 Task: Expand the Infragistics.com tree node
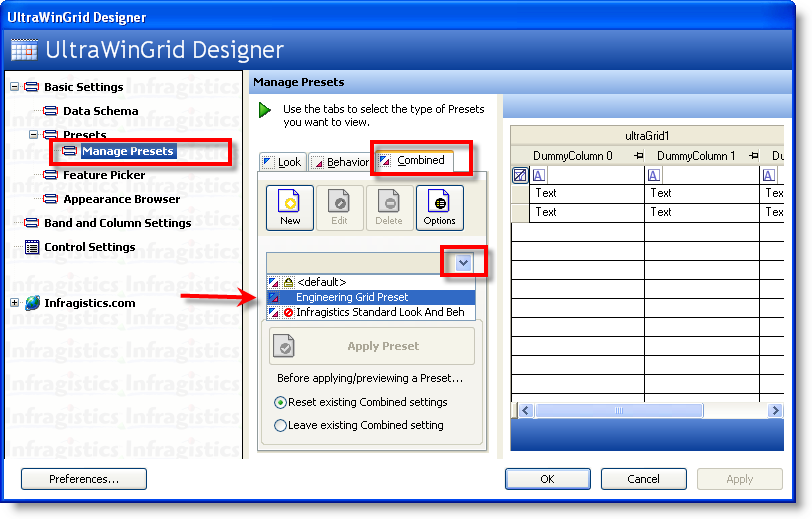(x=14, y=302)
